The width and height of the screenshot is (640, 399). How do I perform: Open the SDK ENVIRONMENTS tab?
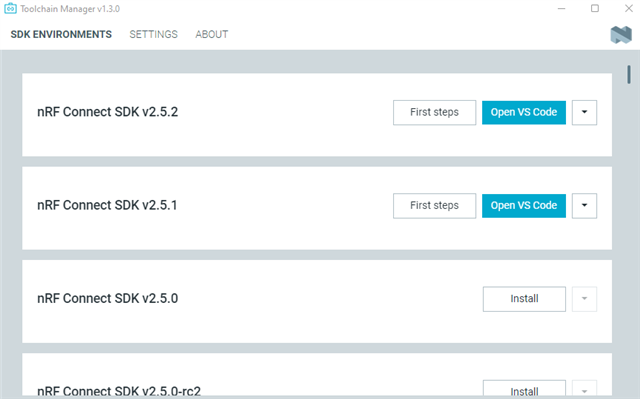pyautogui.click(x=61, y=34)
